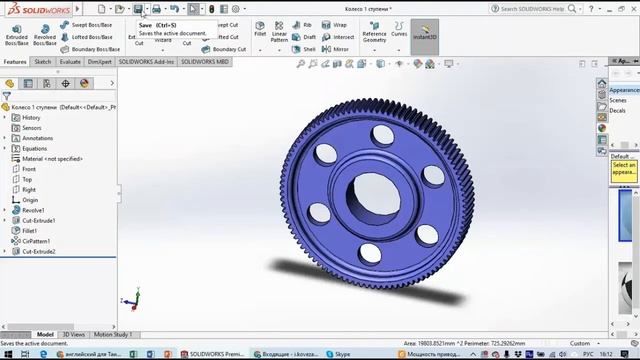This screenshot has width=640, height=360.
Task: Select the Boundary Boss/Base tool
Action: coord(90,49)
